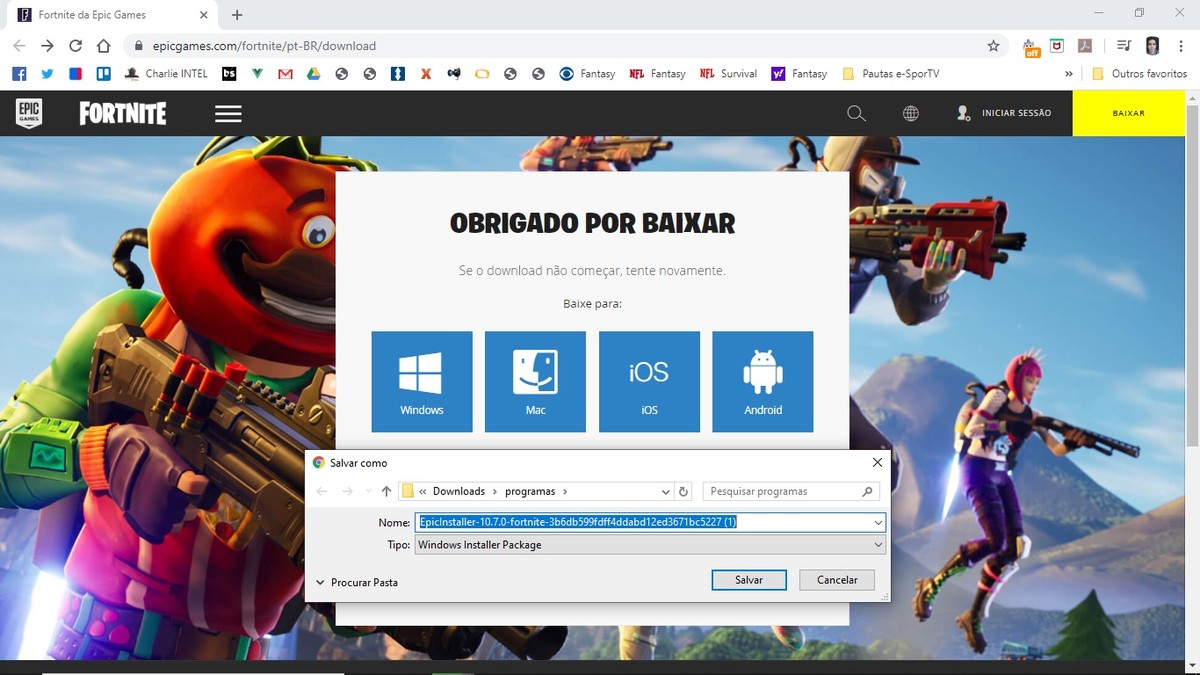Show hidden bookmarks with the » chevron

coord(1069,74)
